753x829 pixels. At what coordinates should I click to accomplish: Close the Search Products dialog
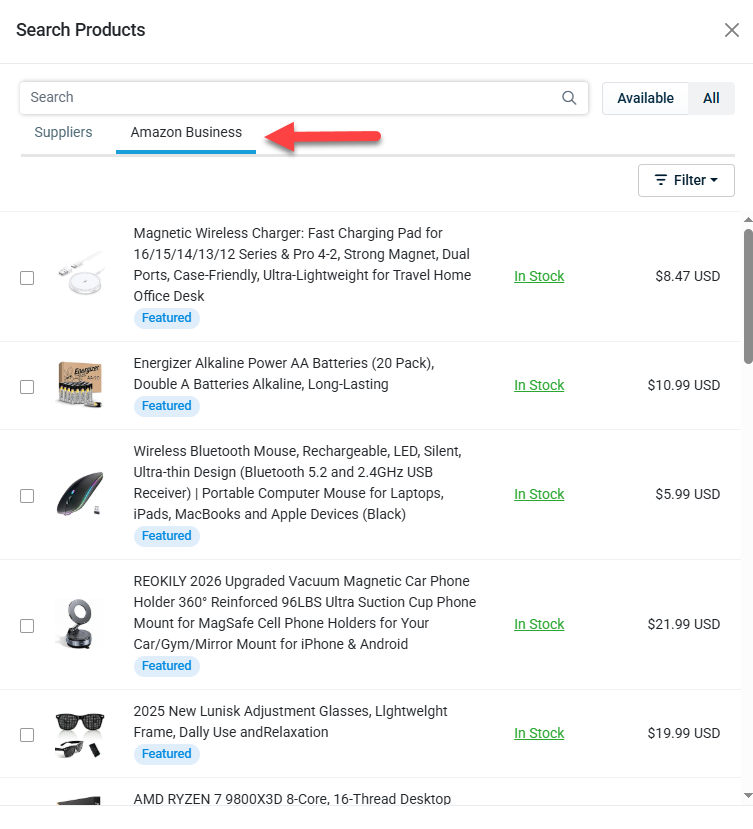tap(732, 30)
